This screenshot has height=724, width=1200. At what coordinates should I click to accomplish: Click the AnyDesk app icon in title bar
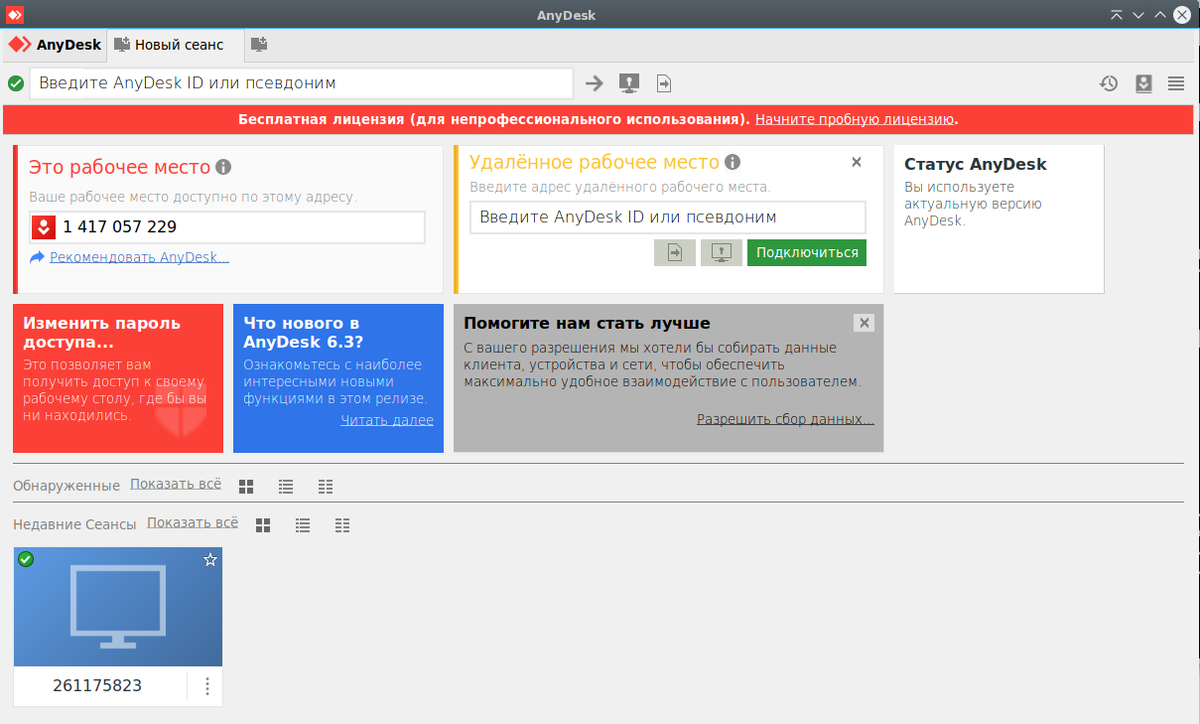(16, 14)
